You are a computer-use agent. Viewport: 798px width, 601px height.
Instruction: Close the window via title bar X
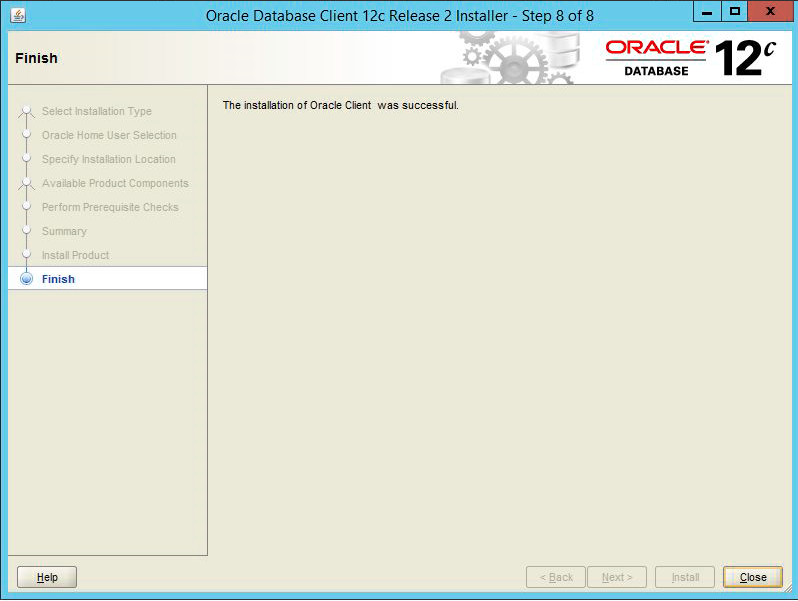tap(771, 12)
